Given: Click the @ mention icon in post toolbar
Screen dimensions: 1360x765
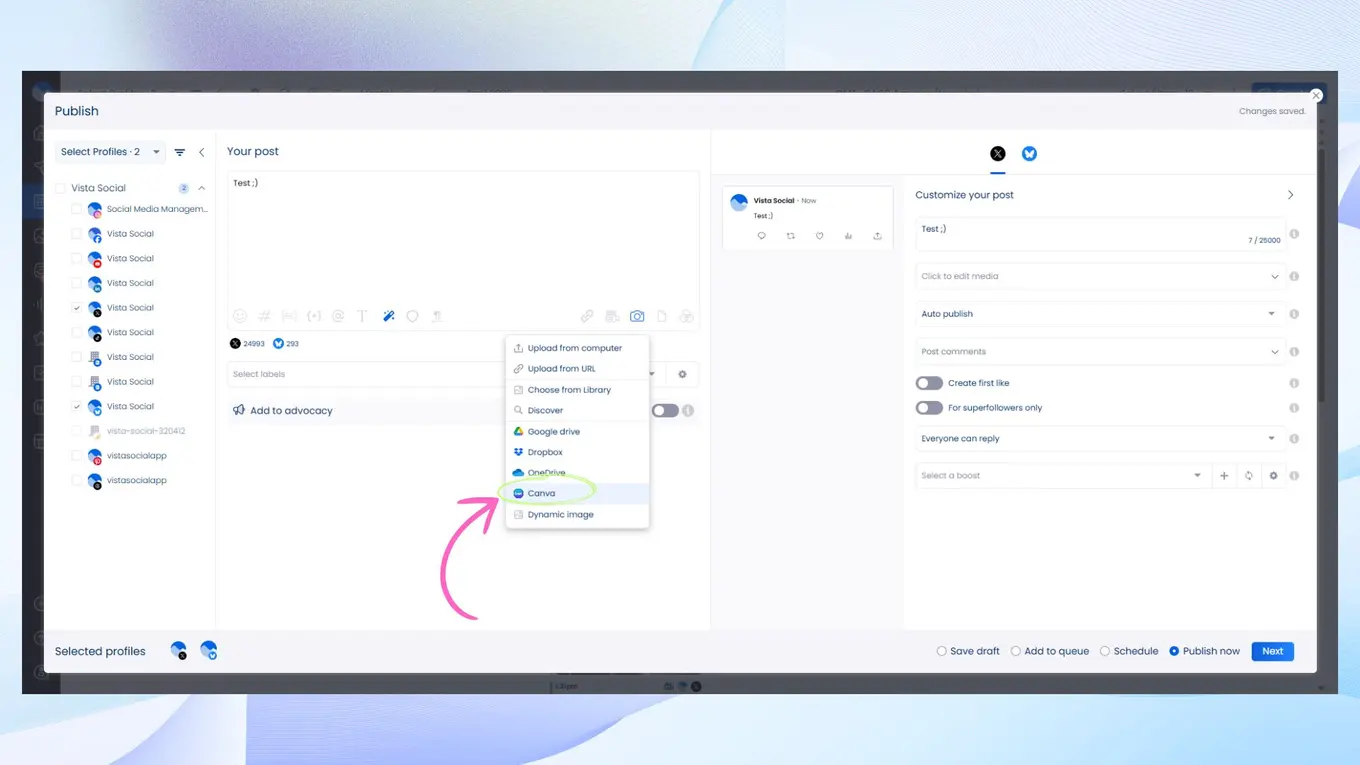Looking at the screenshot, I should click(338, 316).
